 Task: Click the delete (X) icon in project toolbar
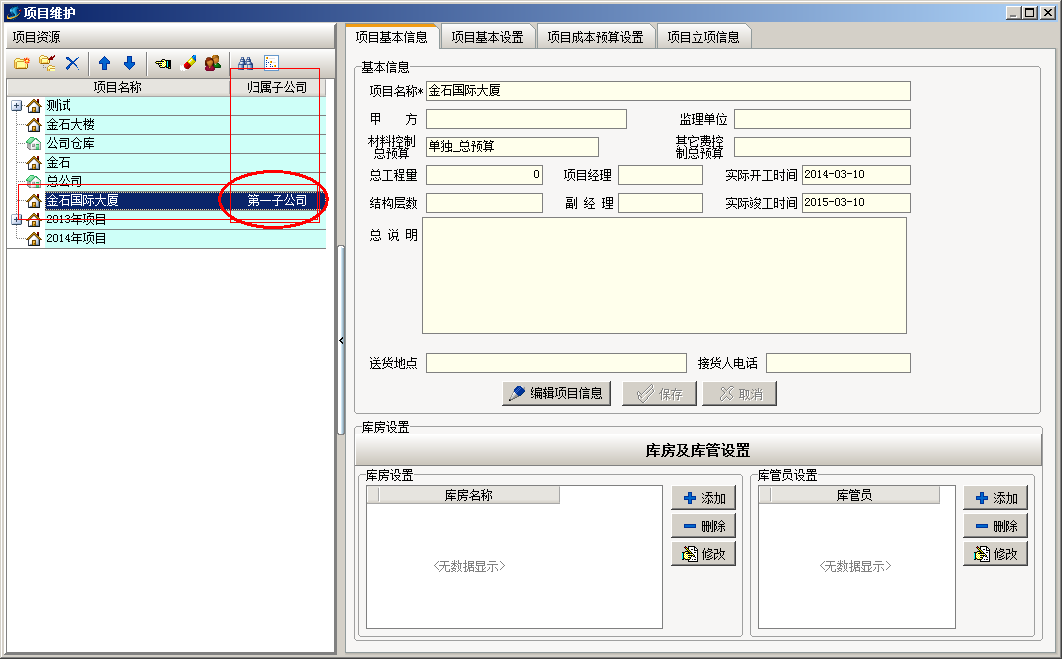pos(71,63)
